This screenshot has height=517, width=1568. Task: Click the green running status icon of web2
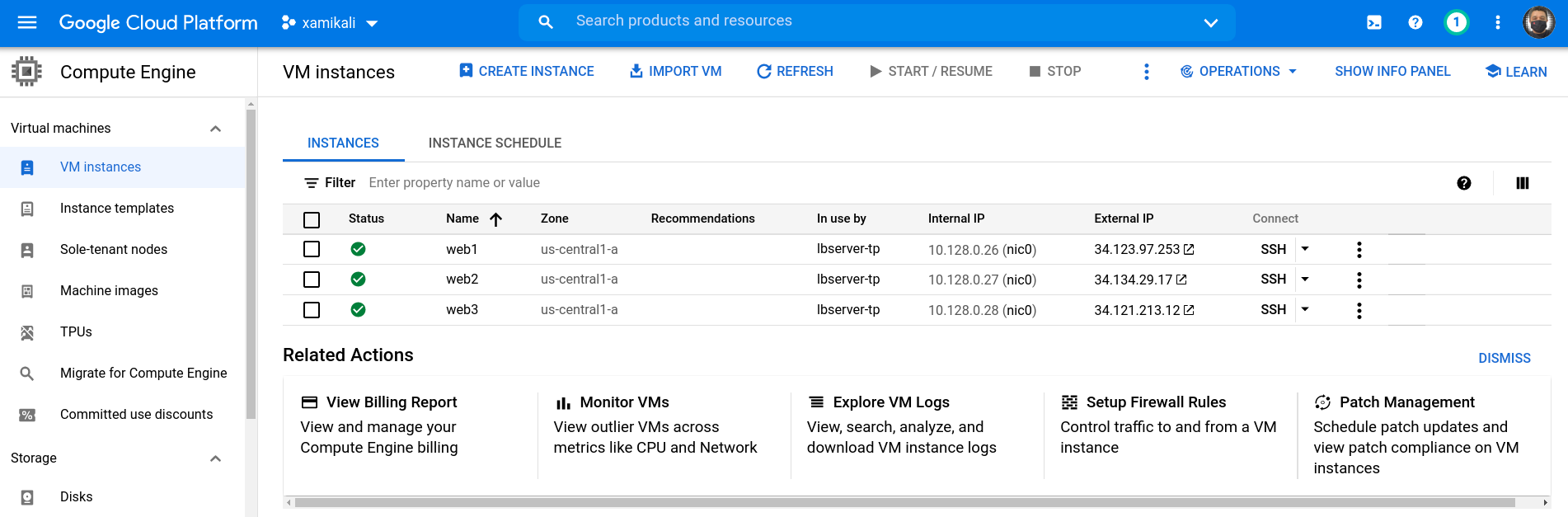point(358,279)
